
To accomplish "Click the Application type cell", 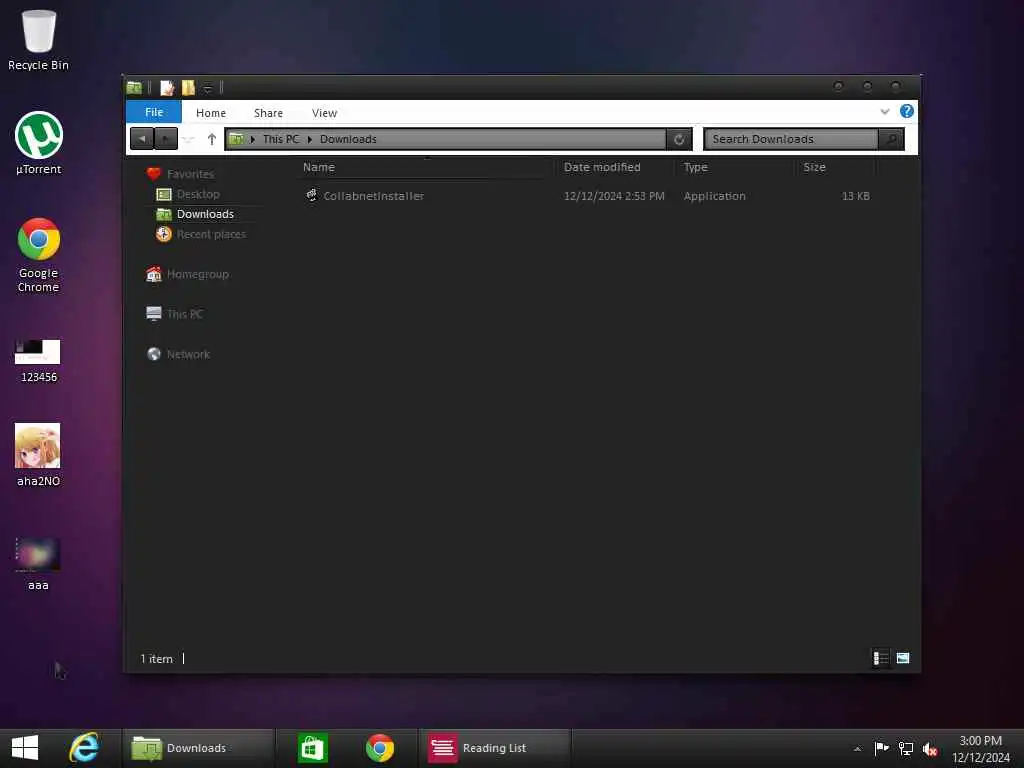I will coord(714,196).
